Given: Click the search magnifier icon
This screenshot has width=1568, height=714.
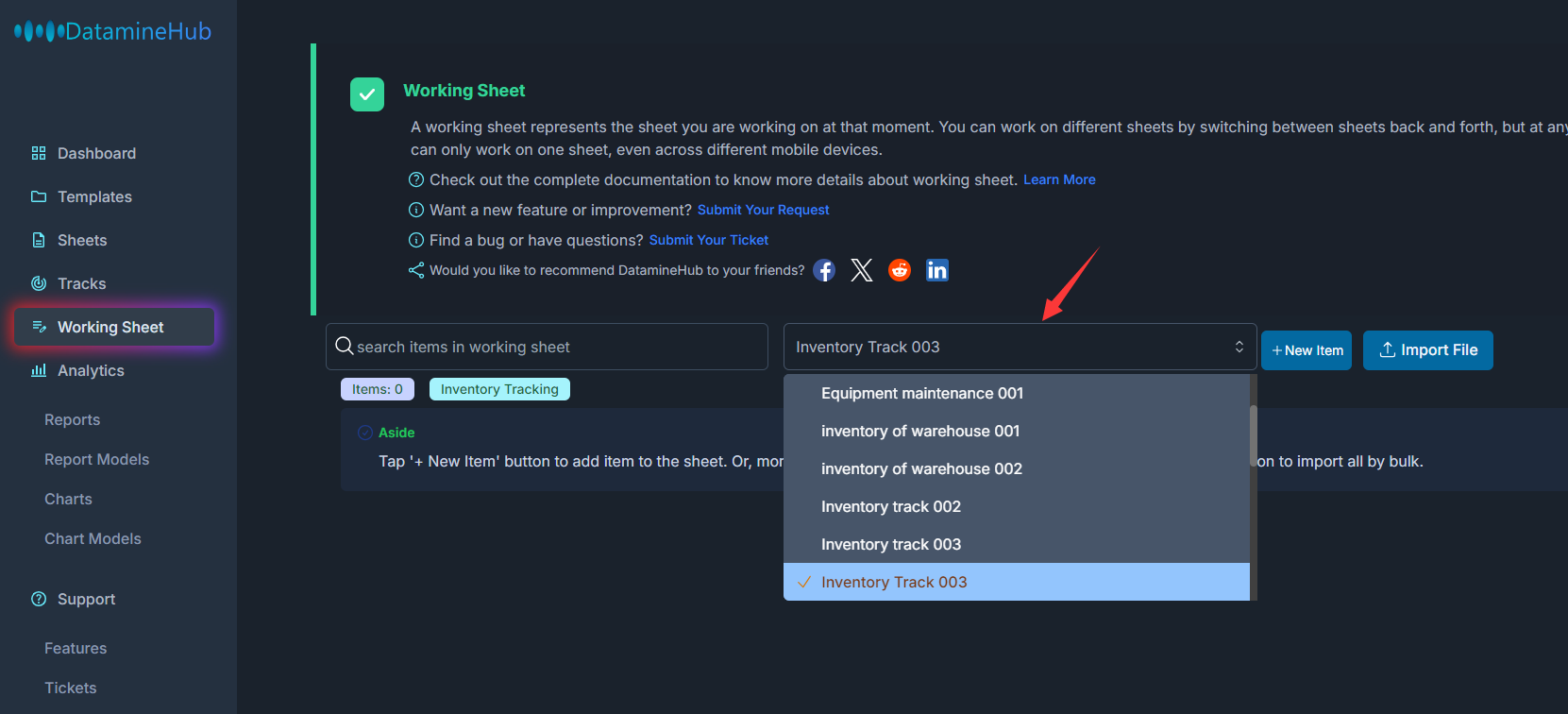Looking at the screenshot, I should point(345,347).
